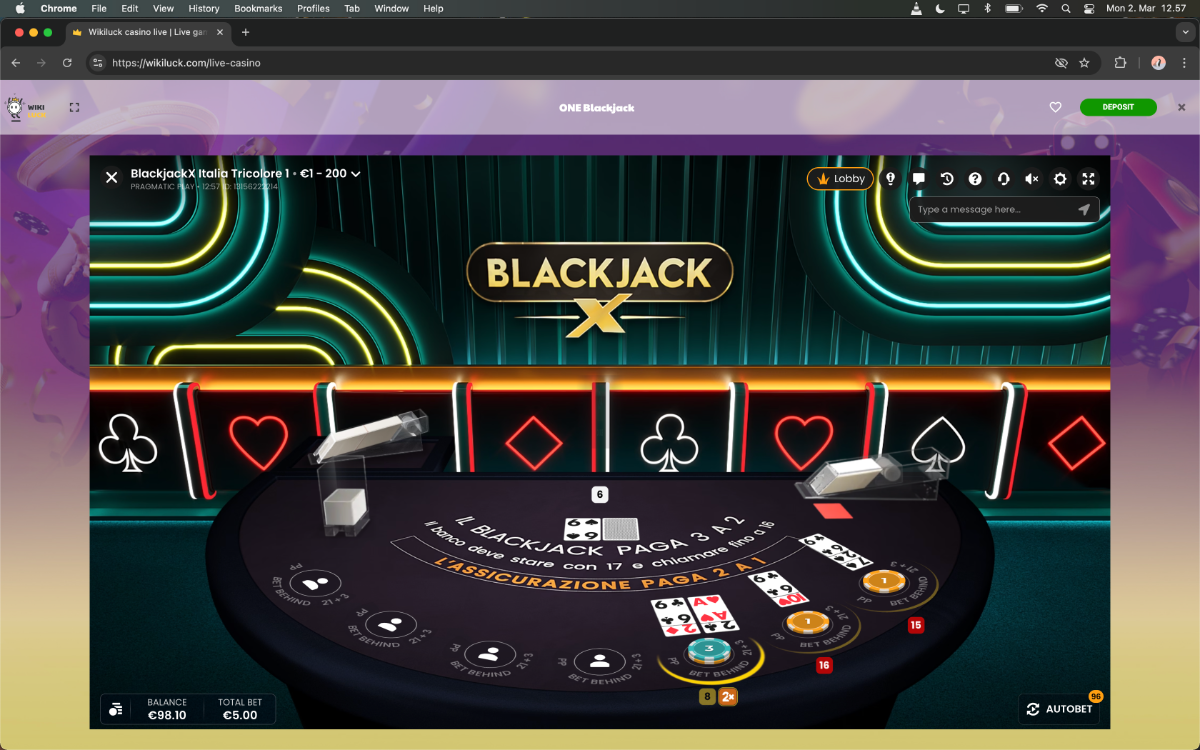Image resolution: width=1200 pixels, height=750 pixels.
Task: Add game to favorites with the heart icon
Action: 1055,107
